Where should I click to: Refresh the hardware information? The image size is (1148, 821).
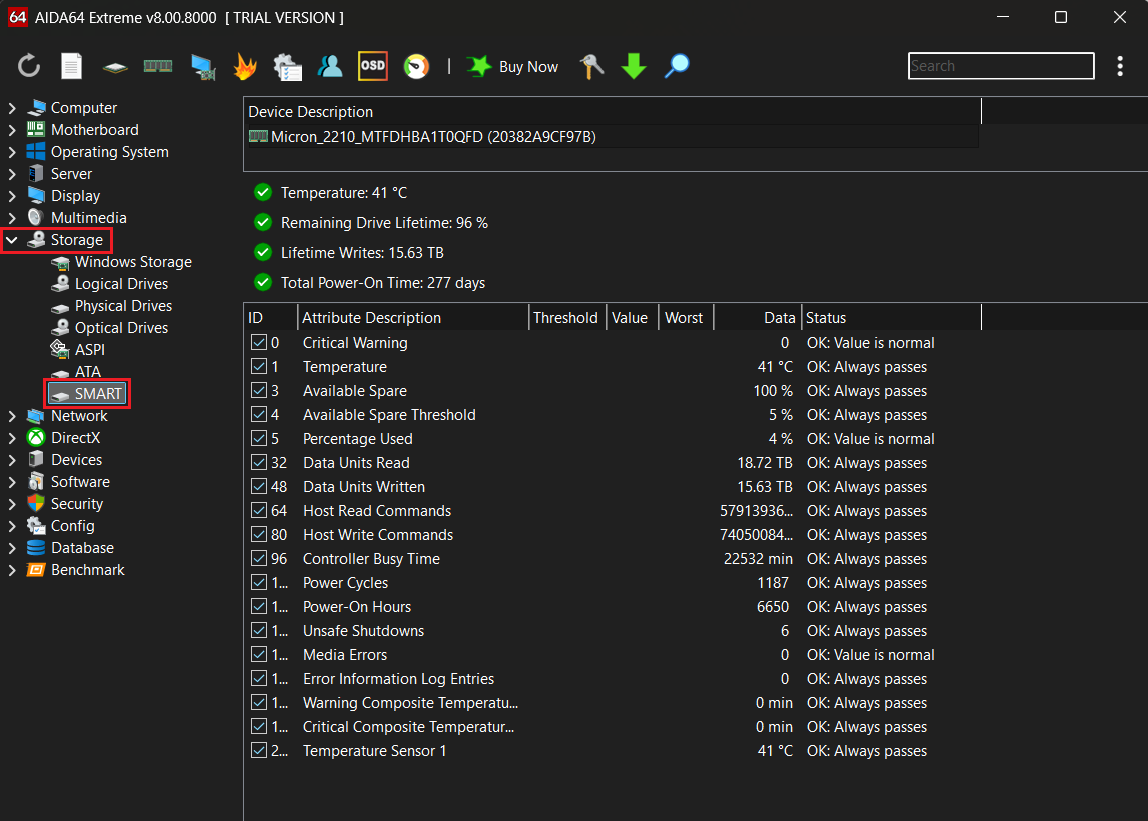[28, 66]
